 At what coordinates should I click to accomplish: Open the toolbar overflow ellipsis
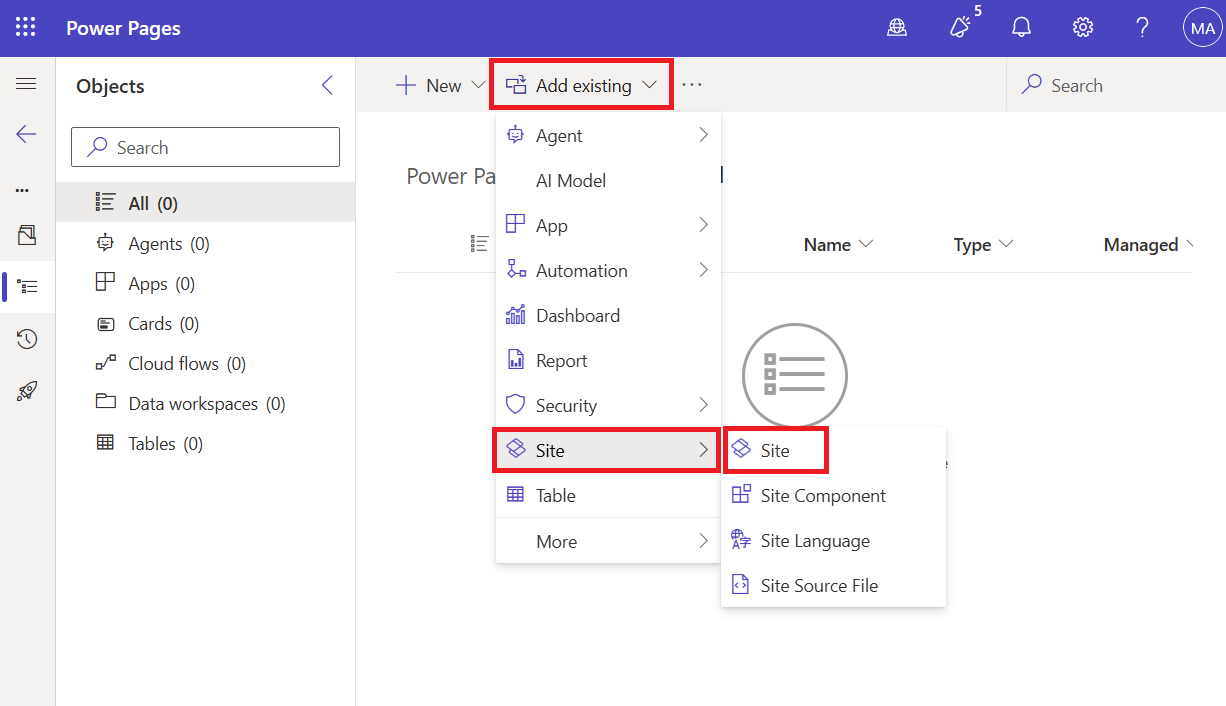691,85
